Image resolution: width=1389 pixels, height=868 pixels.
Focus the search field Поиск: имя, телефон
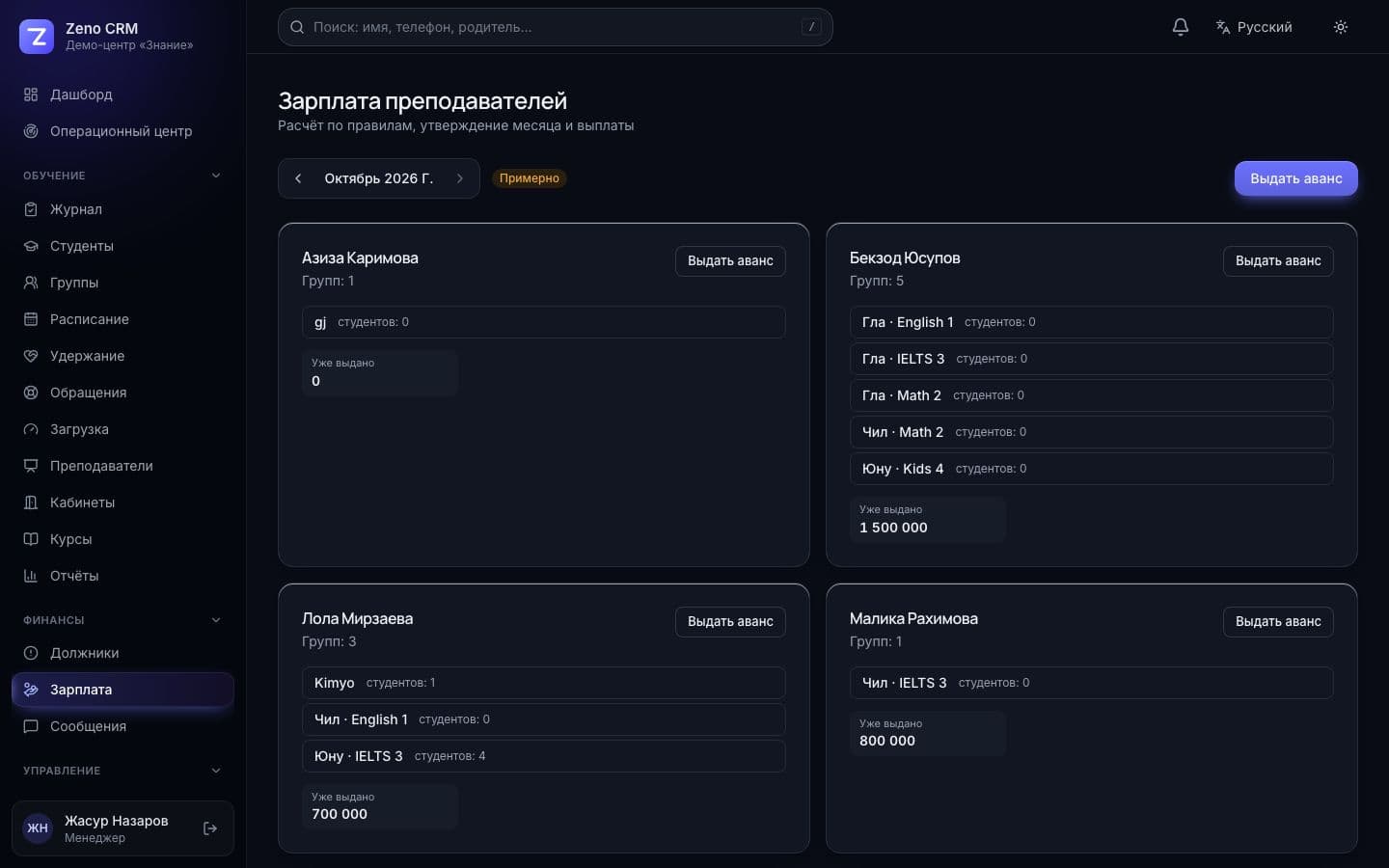pos(555,27)
